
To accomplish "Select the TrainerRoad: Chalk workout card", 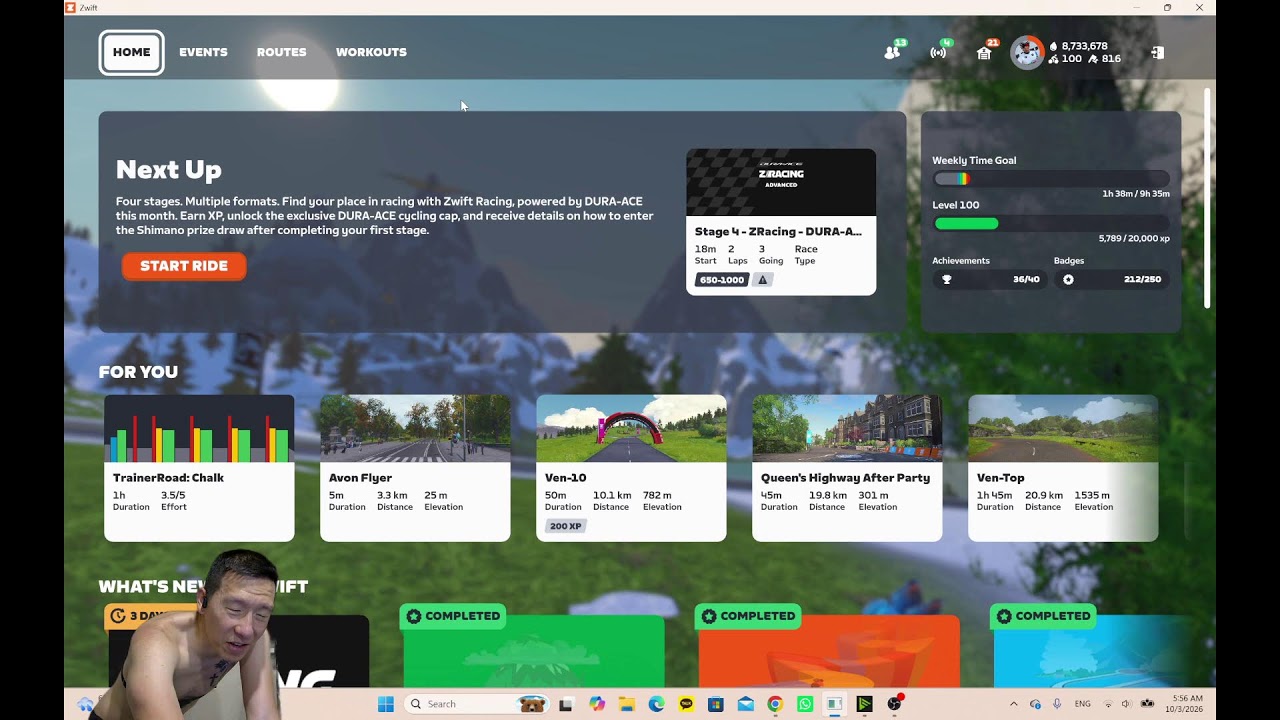I will [x=199, y=468].
